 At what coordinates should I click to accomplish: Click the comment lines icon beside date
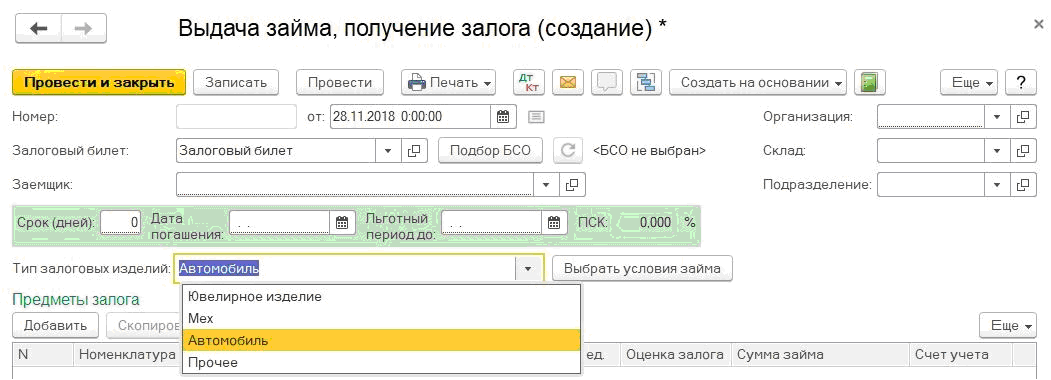coord(536,117)
